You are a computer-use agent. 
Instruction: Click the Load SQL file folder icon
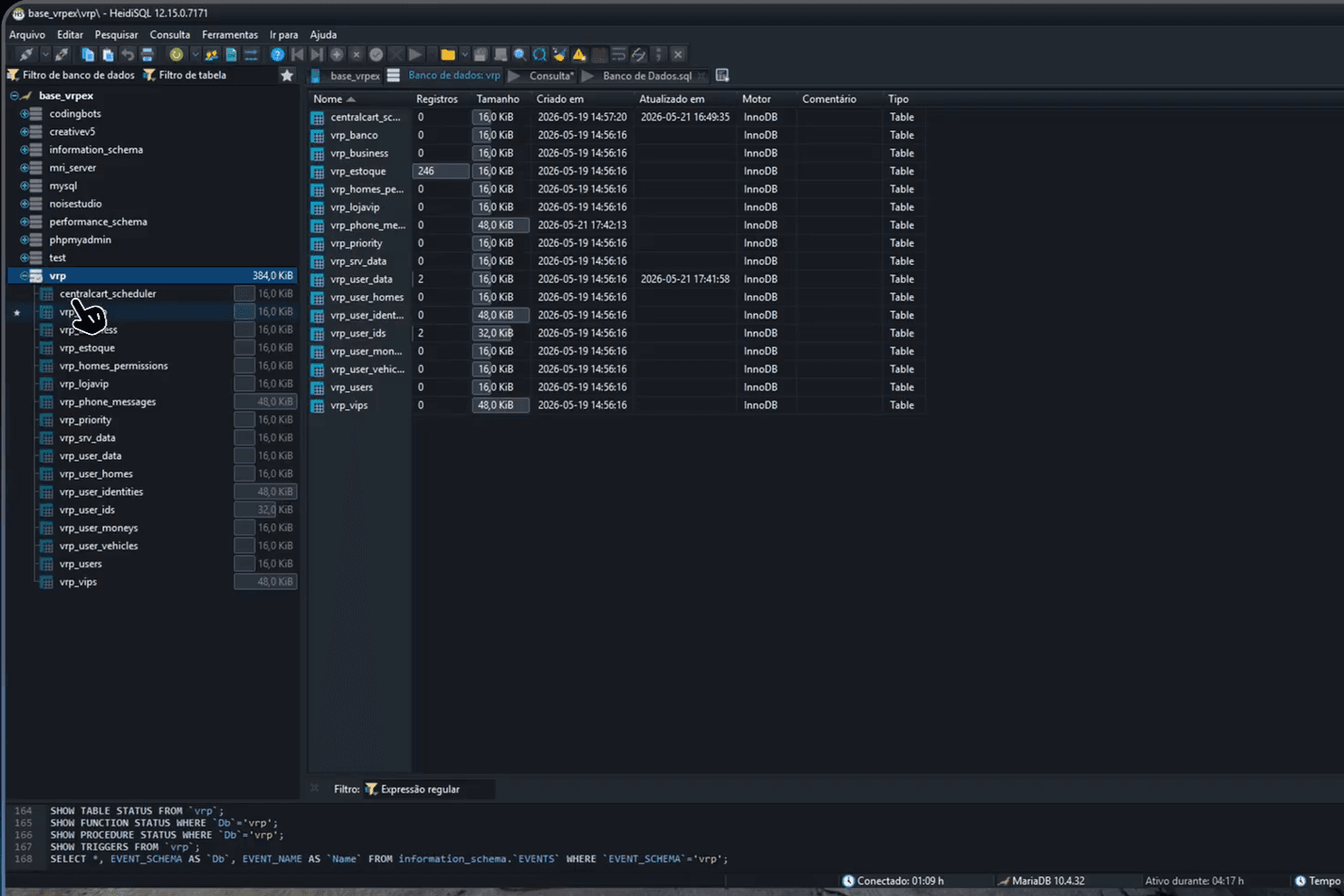[x=447, y=54]
